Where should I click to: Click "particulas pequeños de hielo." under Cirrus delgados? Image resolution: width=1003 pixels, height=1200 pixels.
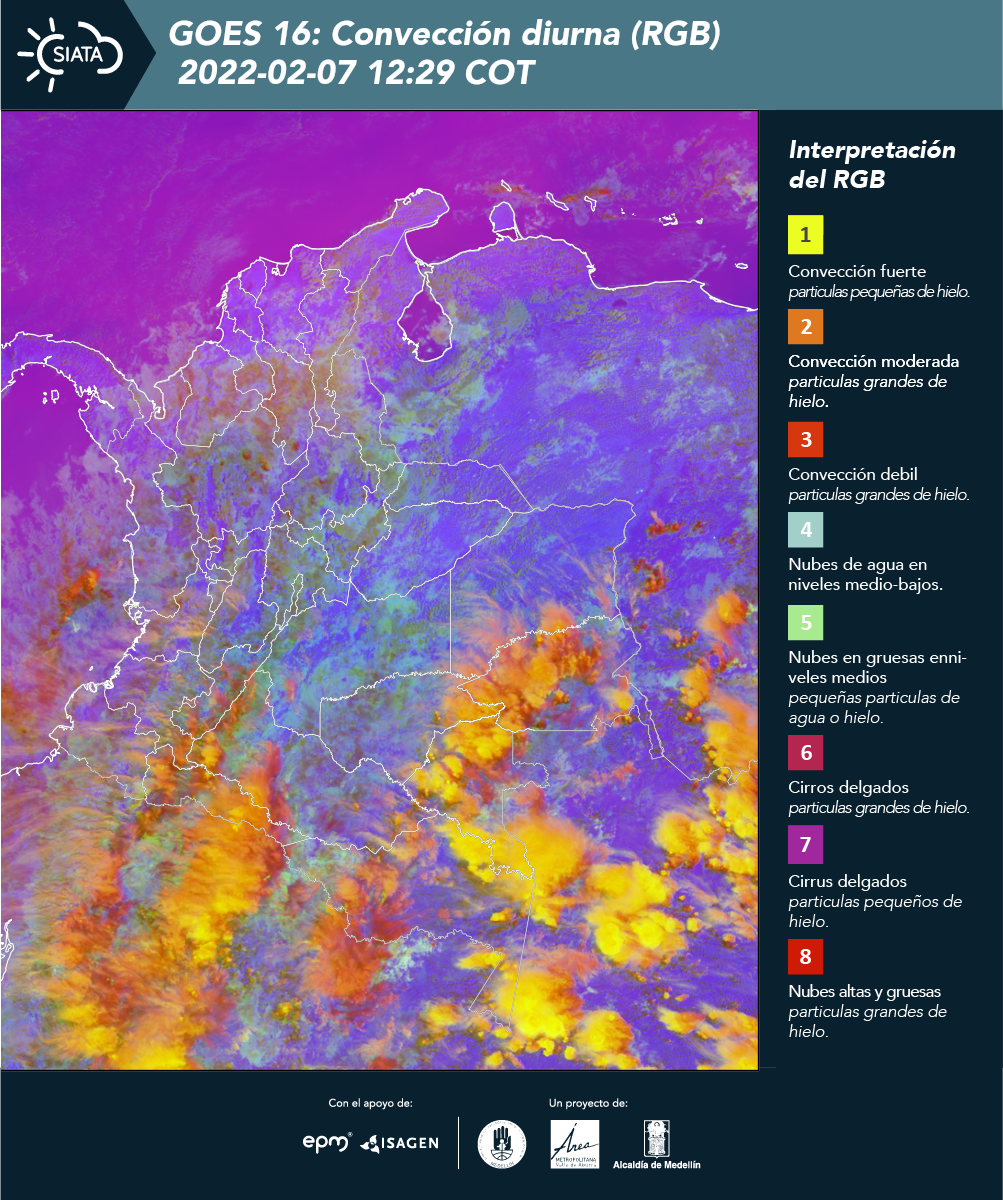[875, 911]
